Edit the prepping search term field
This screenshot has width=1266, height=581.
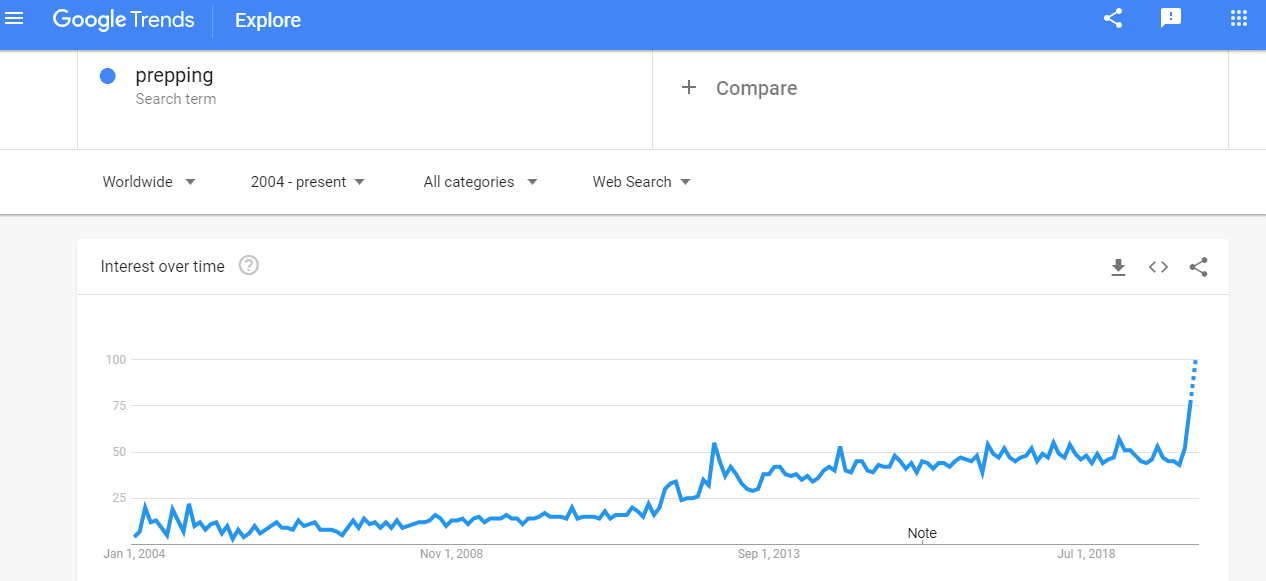175,76
